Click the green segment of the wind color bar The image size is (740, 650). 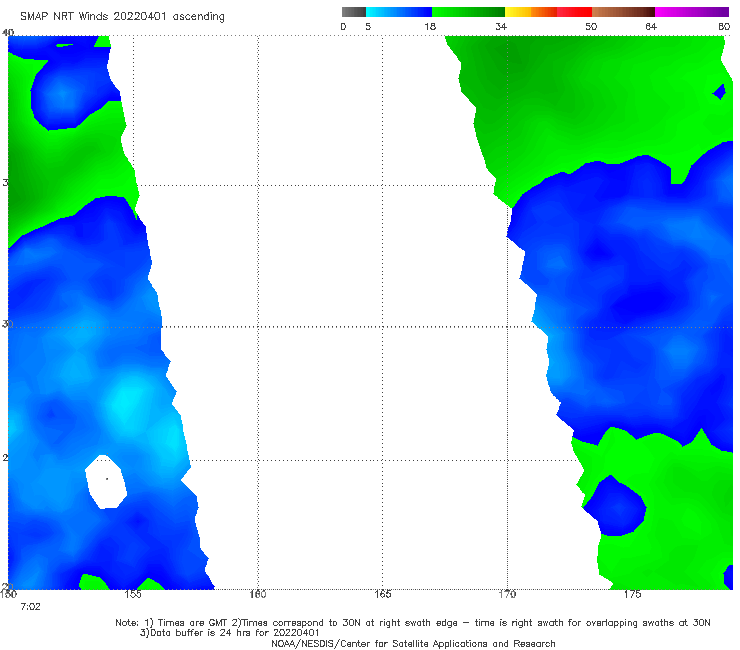point(468,12)
